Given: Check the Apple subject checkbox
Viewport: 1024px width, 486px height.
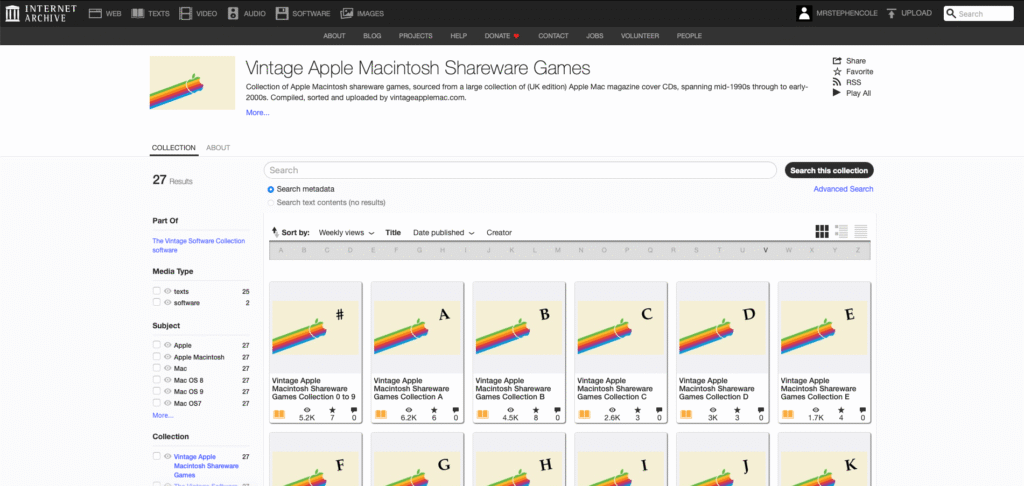Looking at the screenshot, I should click(x=157, y=344).
